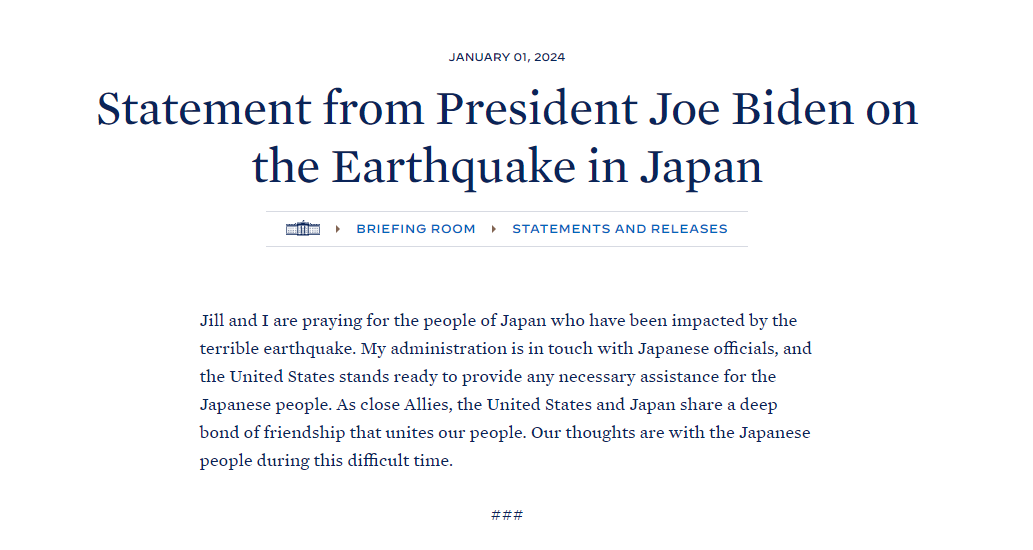Click the January 01, 2024 date
Viewport: 1033px width, 550px height.
(507, 57)
